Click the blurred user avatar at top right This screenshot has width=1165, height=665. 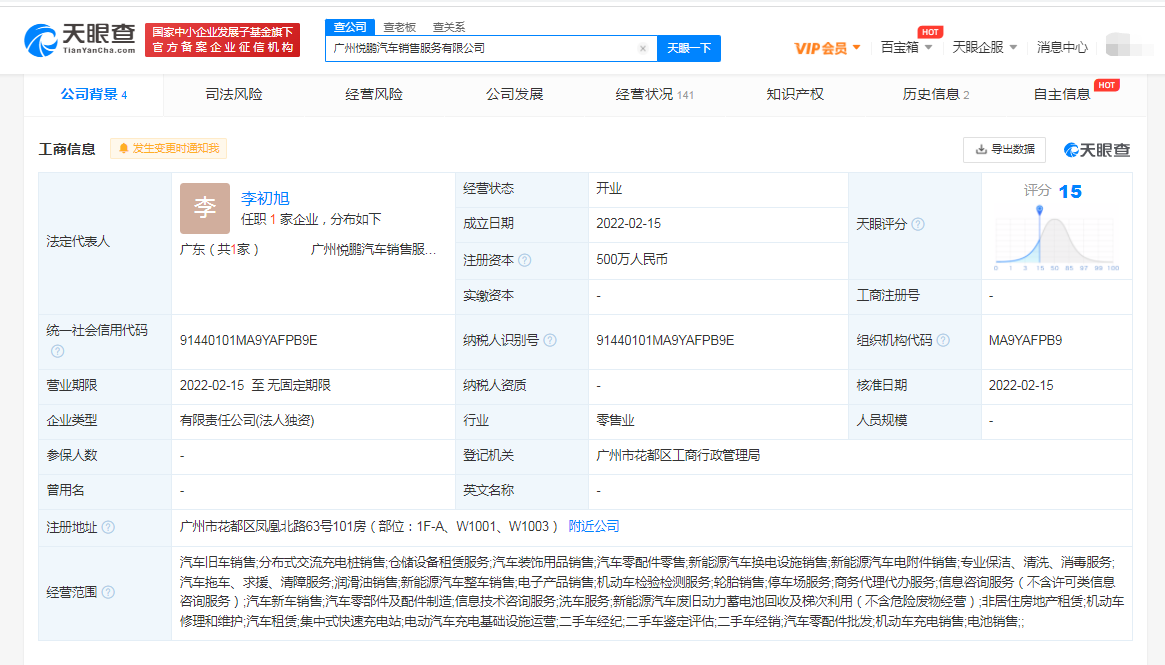(x=1128, y=45)
